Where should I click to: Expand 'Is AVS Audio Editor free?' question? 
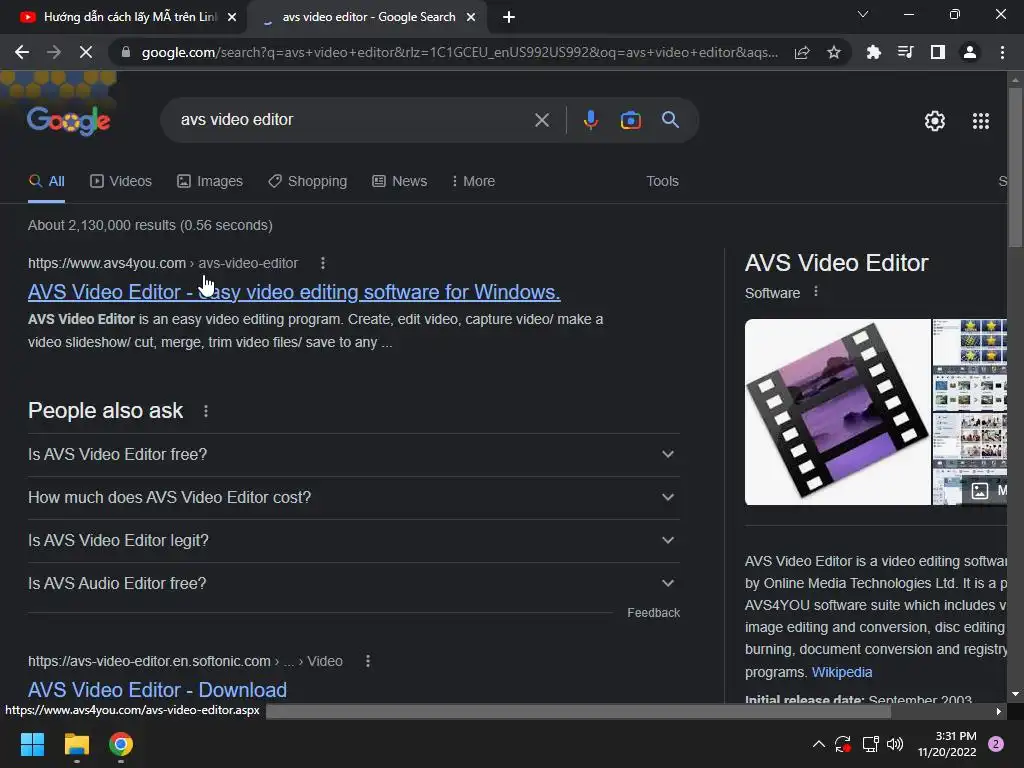coord(353,583)
